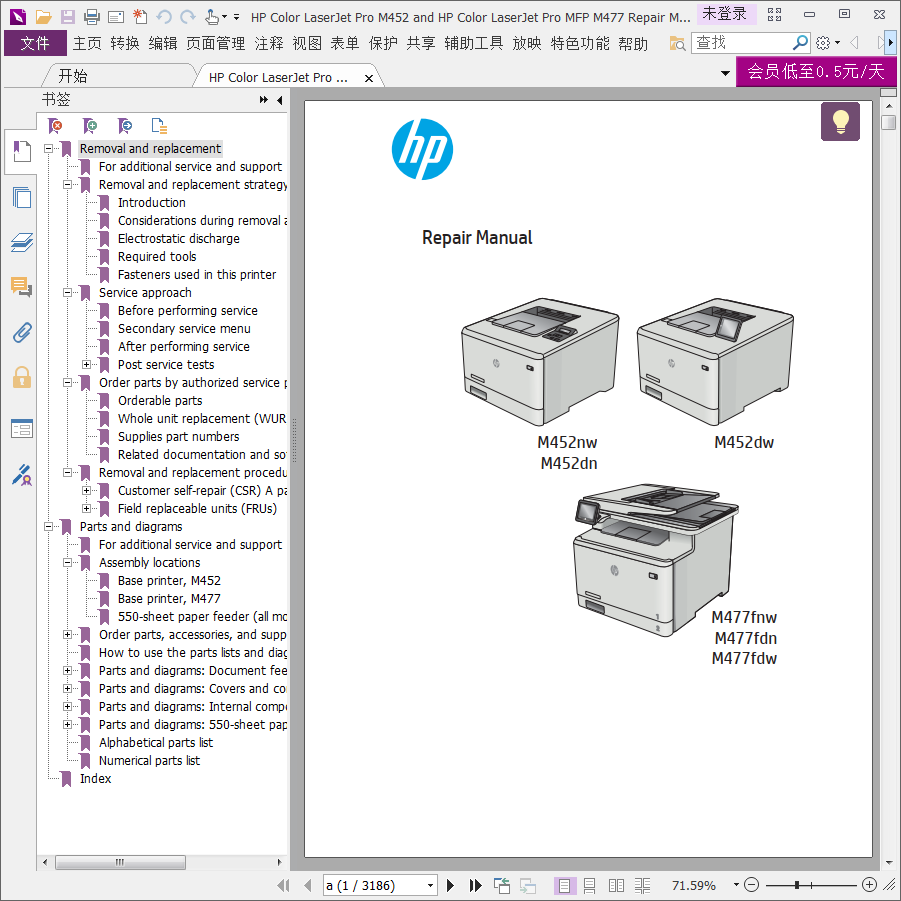Open the attachments paperclip sidebar icon
The height and width of the screenshot is (901, 901).
tap(21, 332)
